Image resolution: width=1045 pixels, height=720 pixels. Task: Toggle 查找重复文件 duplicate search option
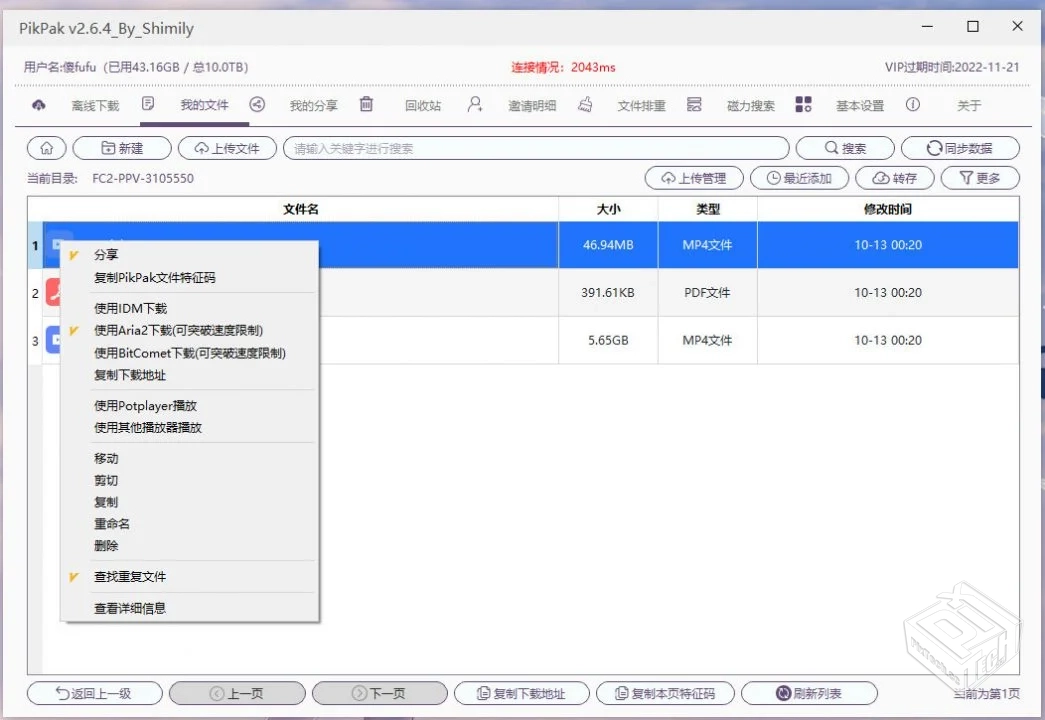[x=133, y=576]
